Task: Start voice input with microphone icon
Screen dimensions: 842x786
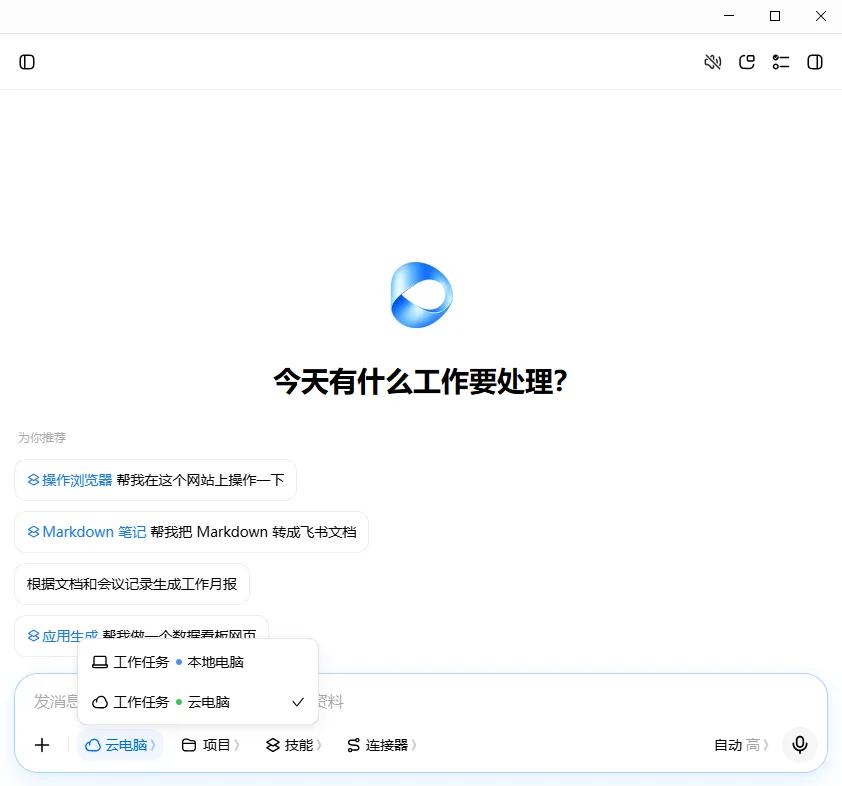Action: pyautogui.click(x=800, y=745)
